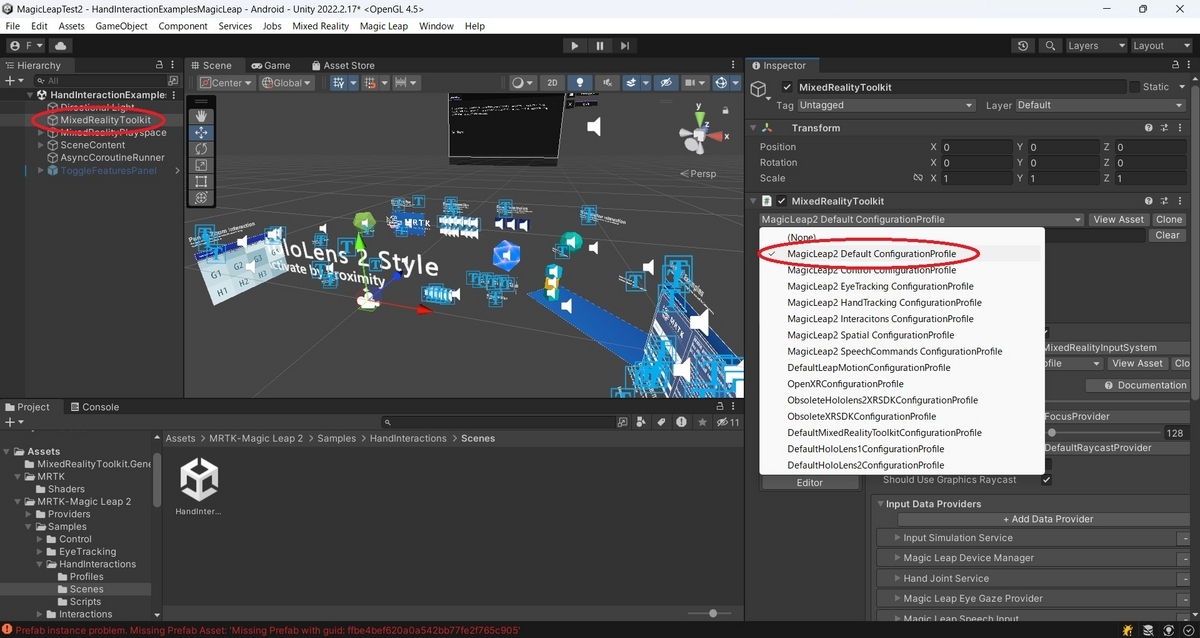
Task: Toggle scene audio mute icon
Action: coord(606,83)
